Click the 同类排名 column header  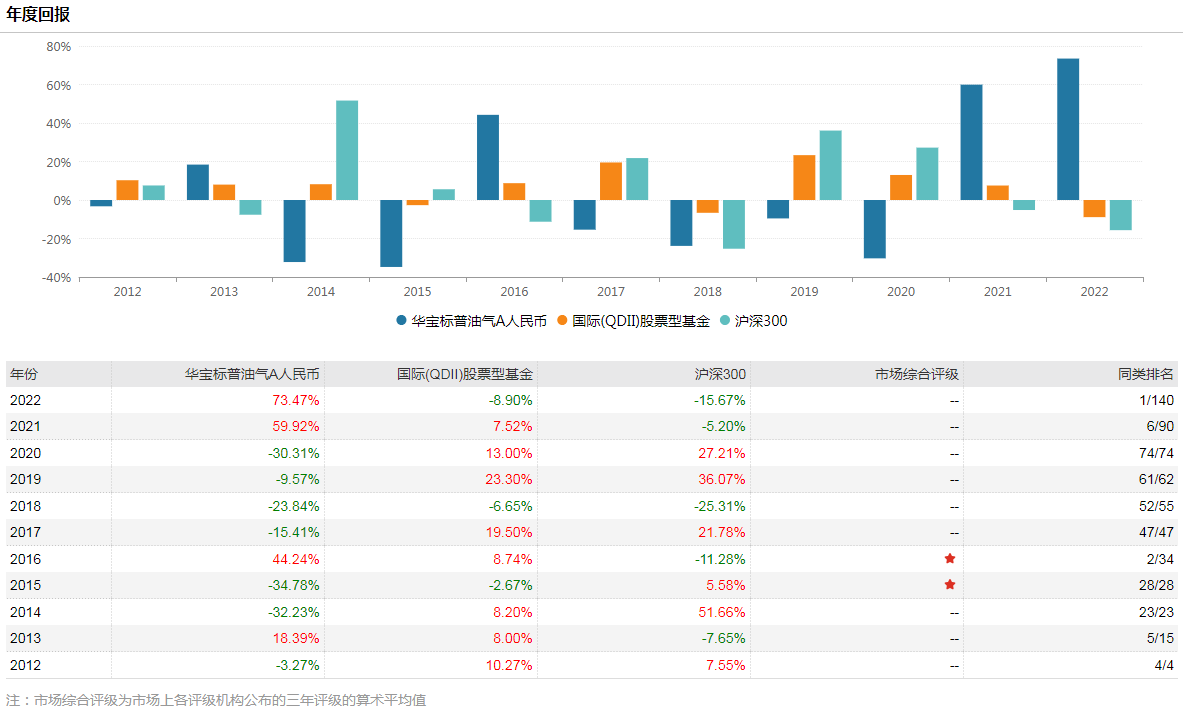point(1146,374)
